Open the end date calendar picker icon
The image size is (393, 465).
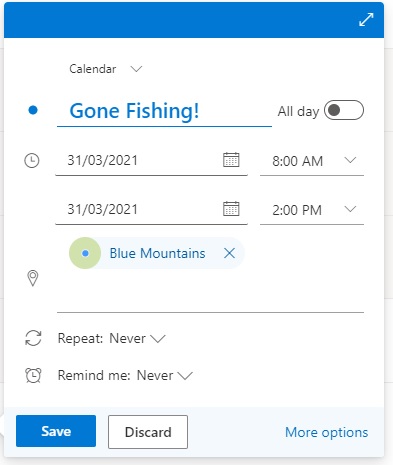click(231, 209)
